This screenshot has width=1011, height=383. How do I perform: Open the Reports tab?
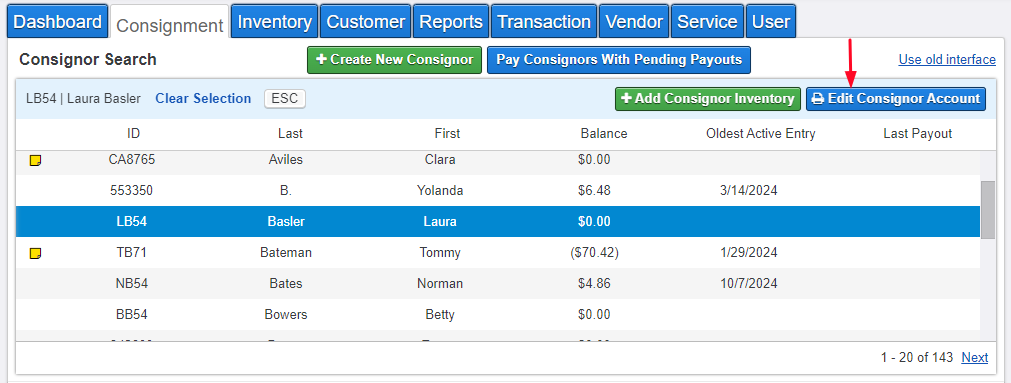pos(451,21)
